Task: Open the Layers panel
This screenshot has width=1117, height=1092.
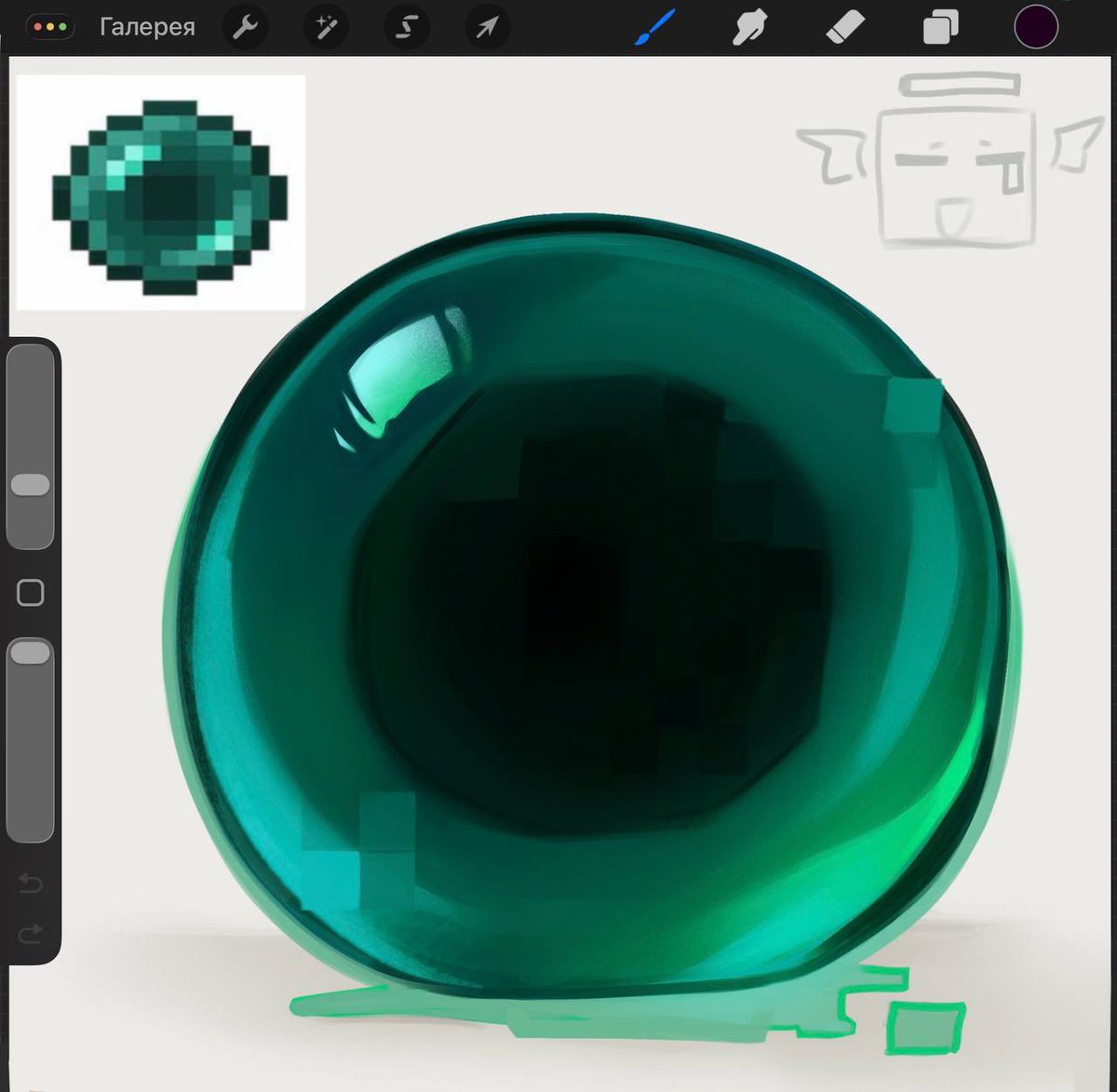Action: 940,27
